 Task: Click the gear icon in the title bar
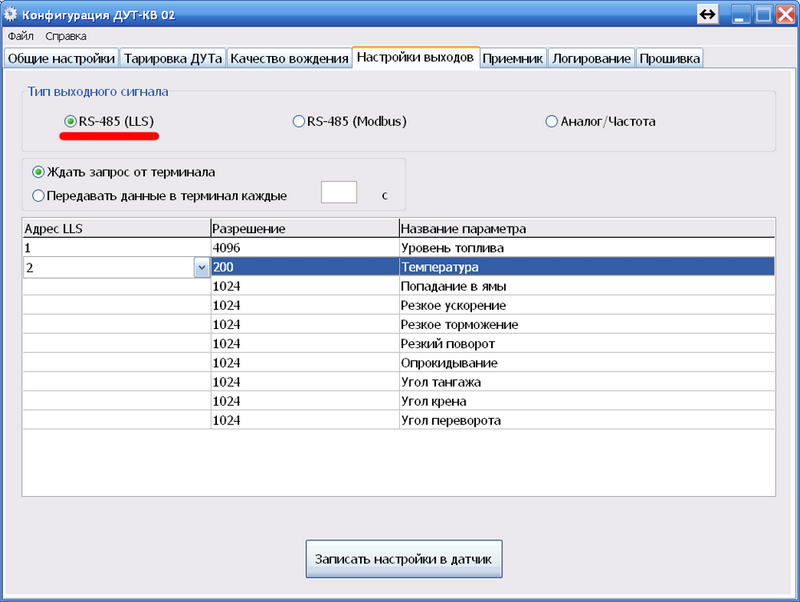10,14
